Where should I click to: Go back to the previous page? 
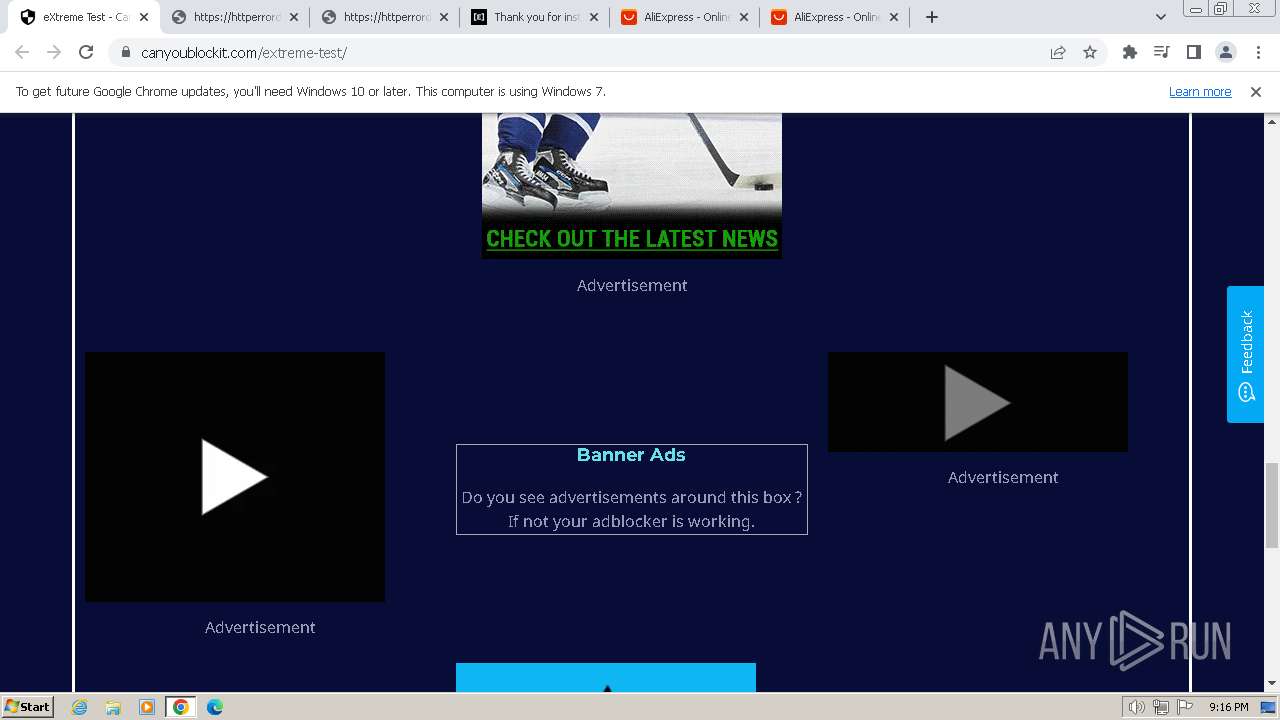[x=22, y=52]
